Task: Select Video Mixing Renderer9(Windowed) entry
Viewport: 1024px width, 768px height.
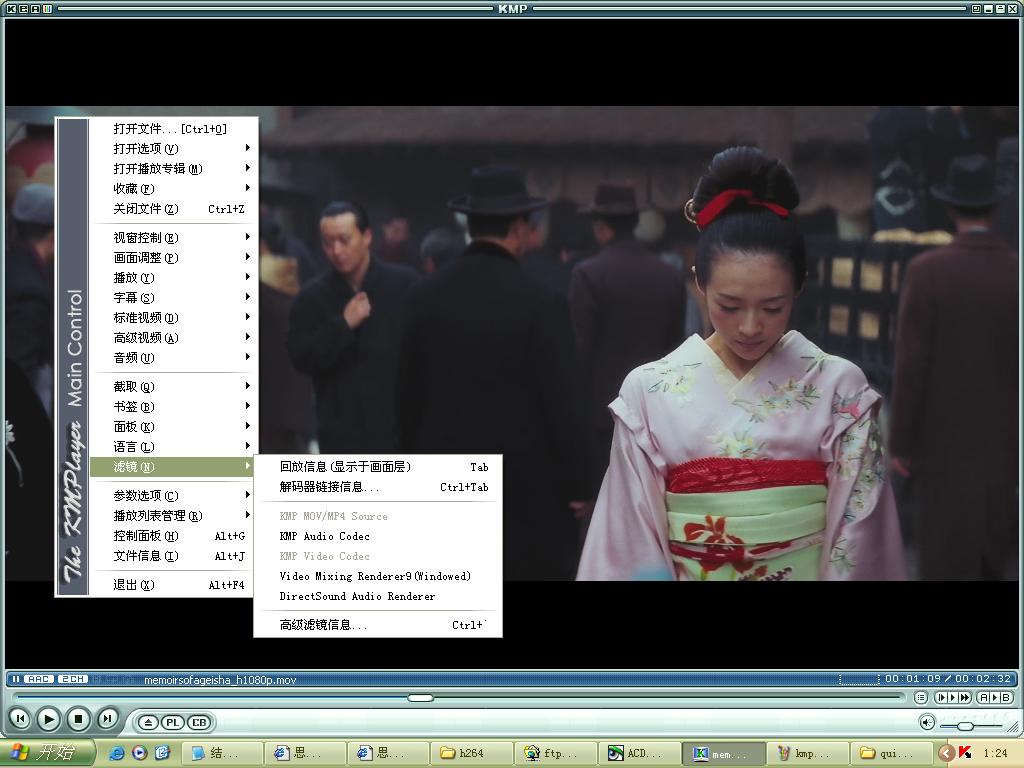Action: coord(377,576)
